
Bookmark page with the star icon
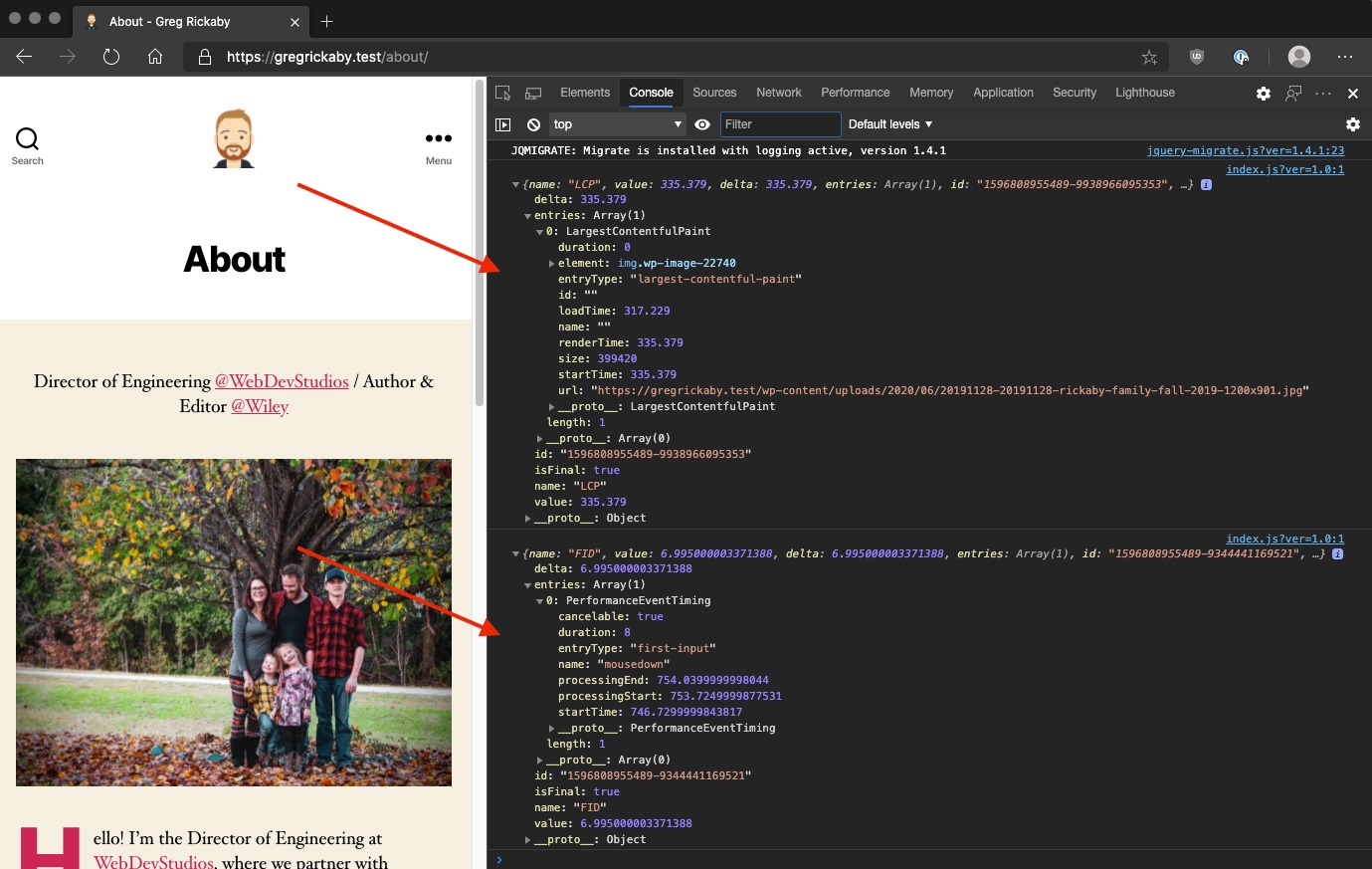(1149, 58)
